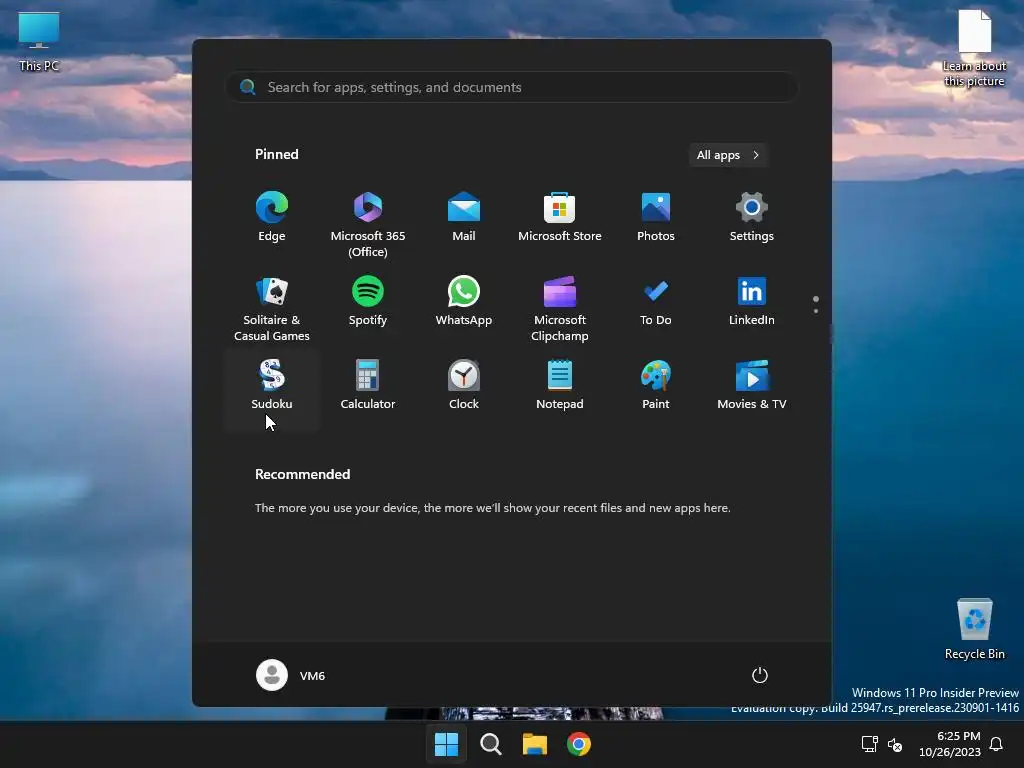Image resolution: width=1024 pixels, height=768 pixels.
Task: Open the clock and date flyout
Action: click(950, 744)
